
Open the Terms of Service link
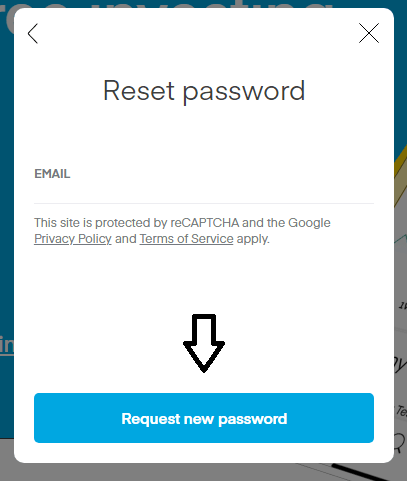pos(186,239)
